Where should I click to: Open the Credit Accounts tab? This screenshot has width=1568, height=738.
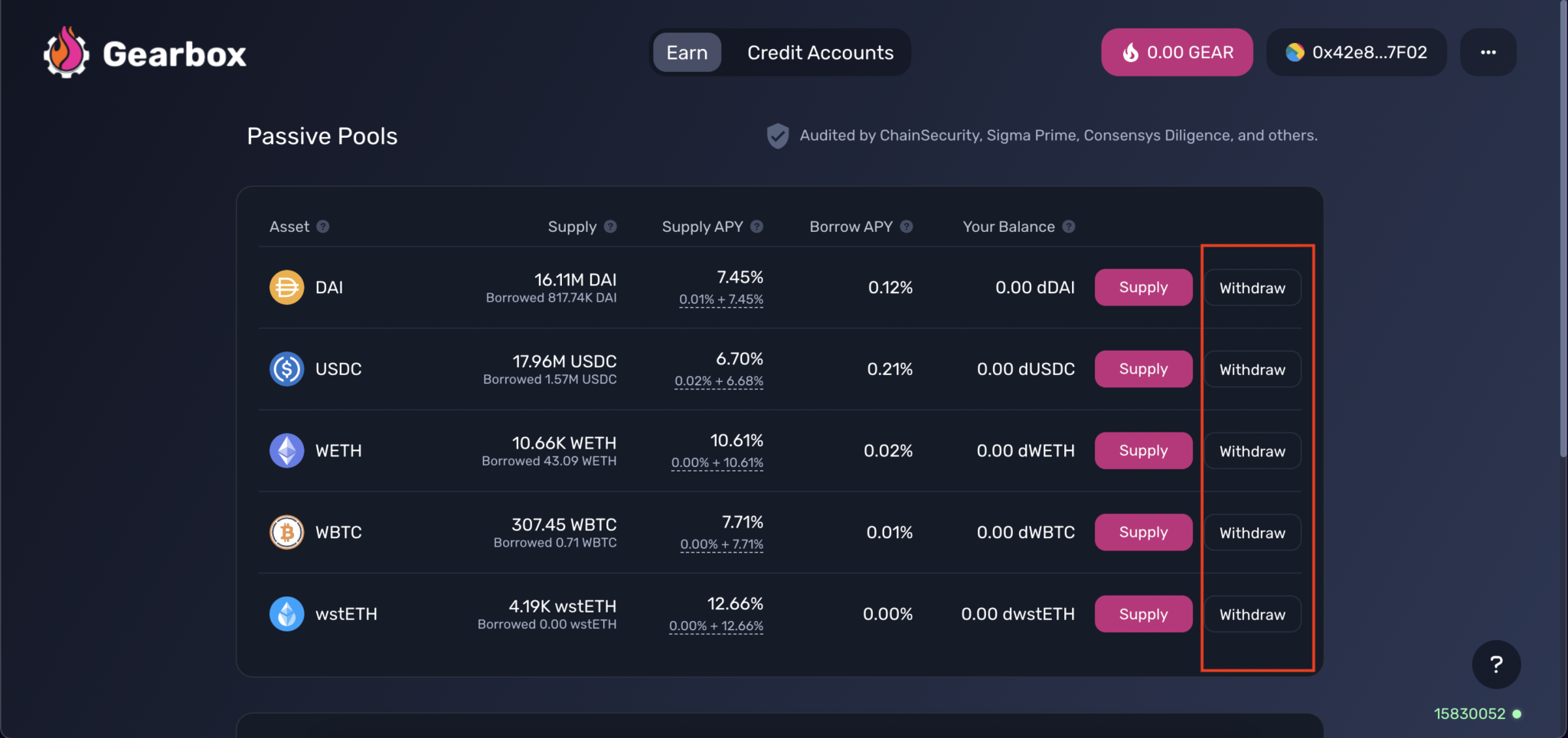coord(820,53)
